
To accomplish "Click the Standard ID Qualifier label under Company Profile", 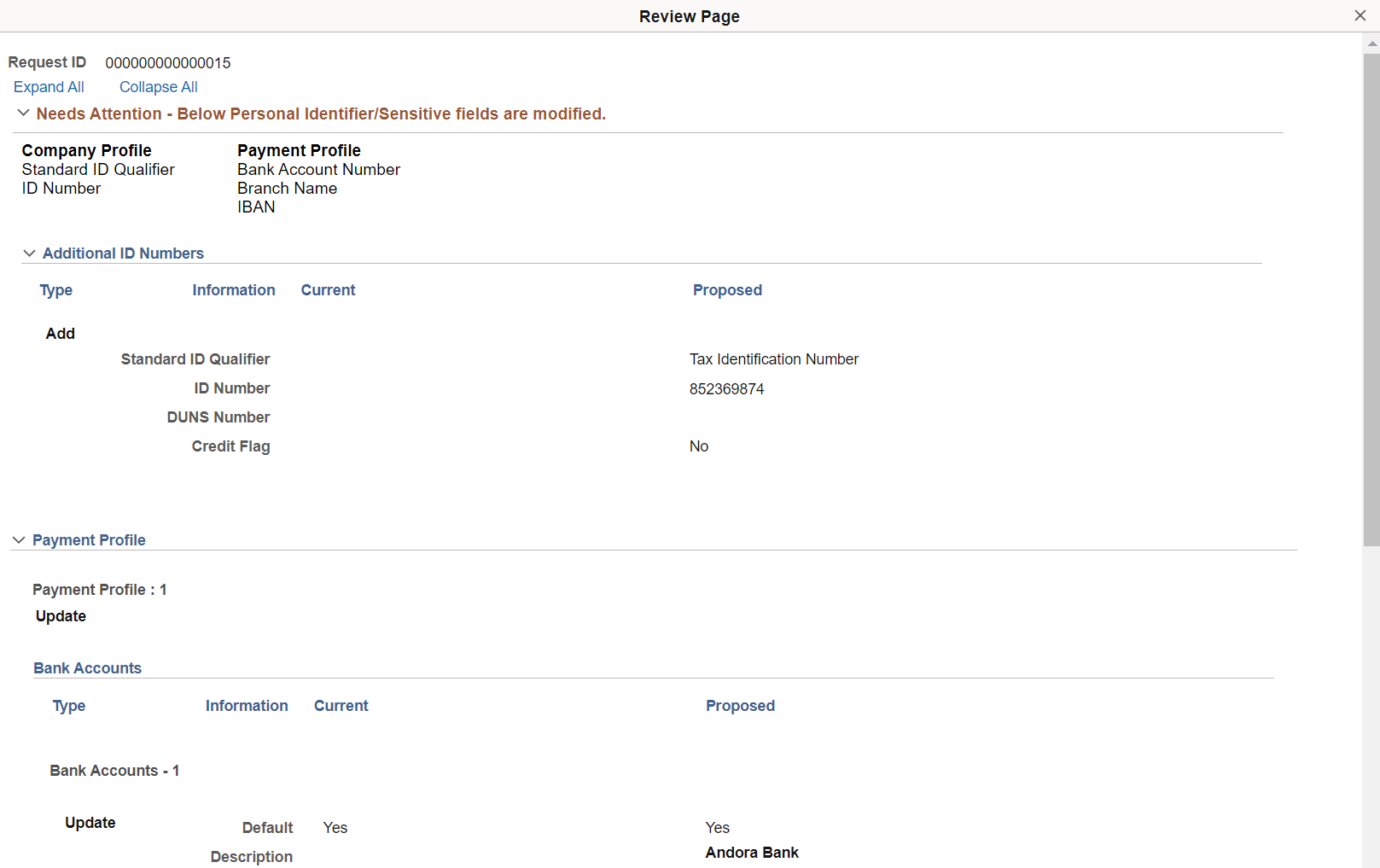I will (x=97, y=169).
